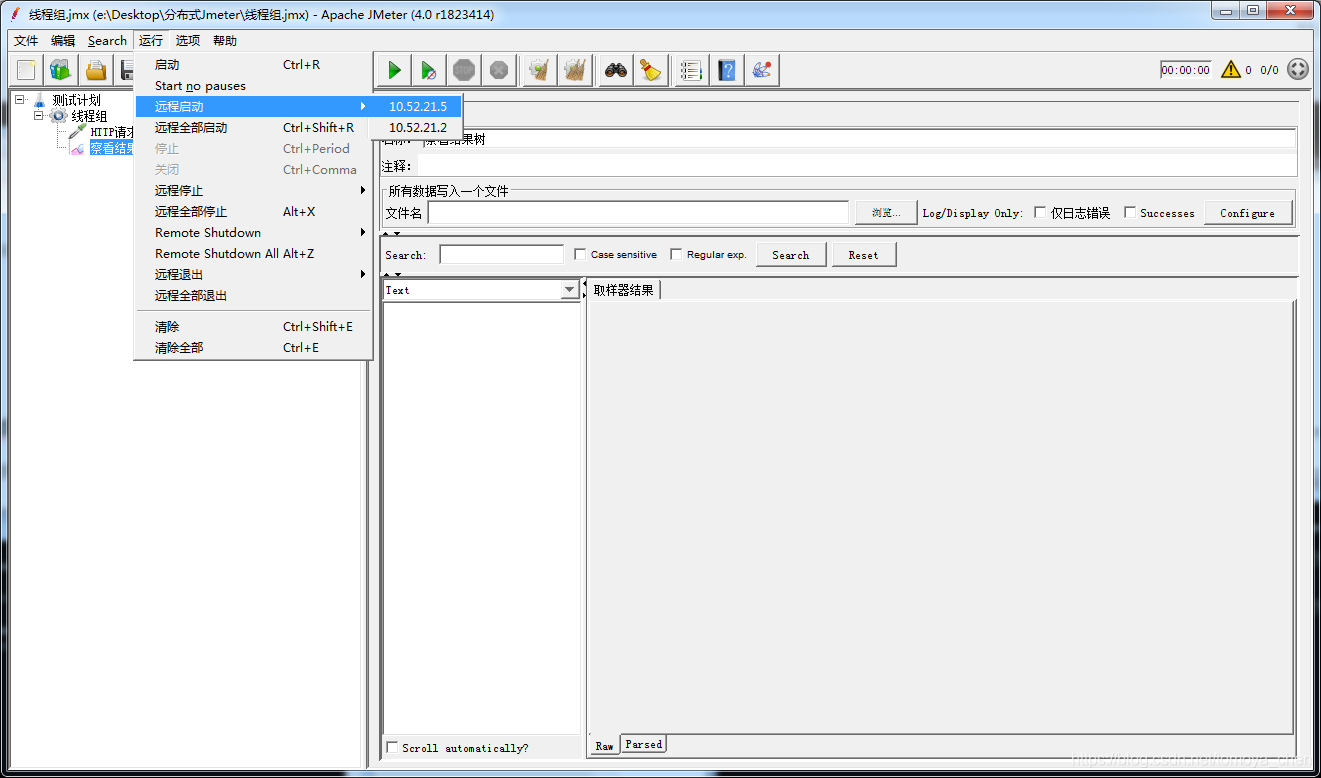Click the Clear broom-with-gear icon
1321x778 pixels.
click(539, 70)
